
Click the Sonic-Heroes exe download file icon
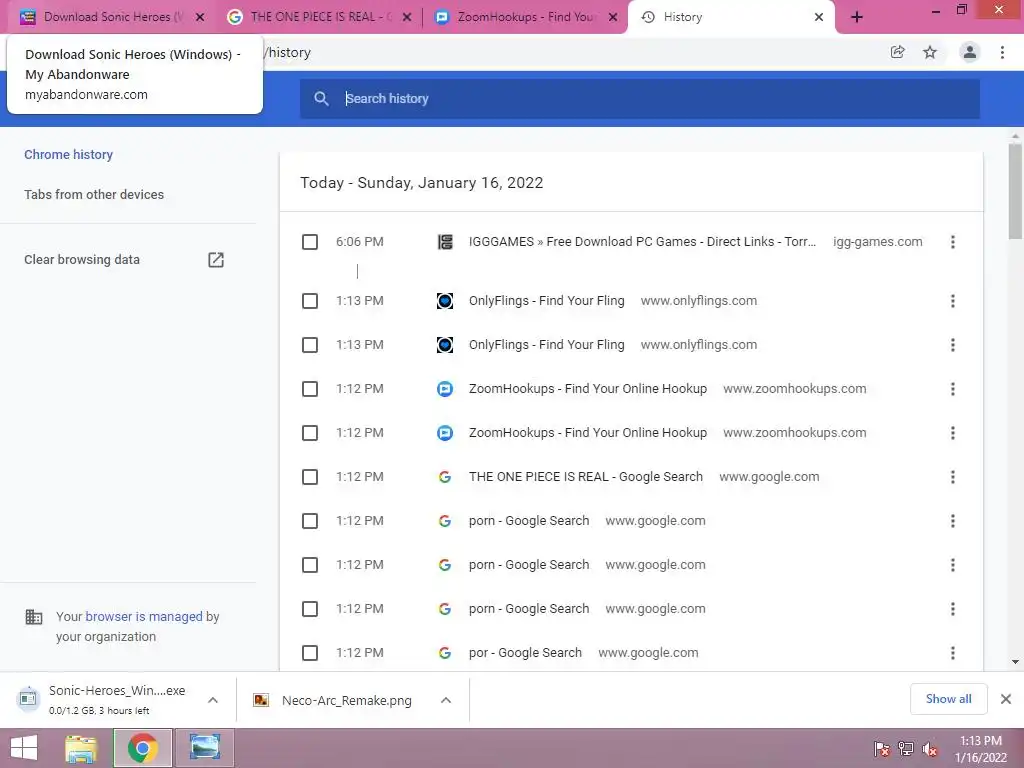(27, 699)
